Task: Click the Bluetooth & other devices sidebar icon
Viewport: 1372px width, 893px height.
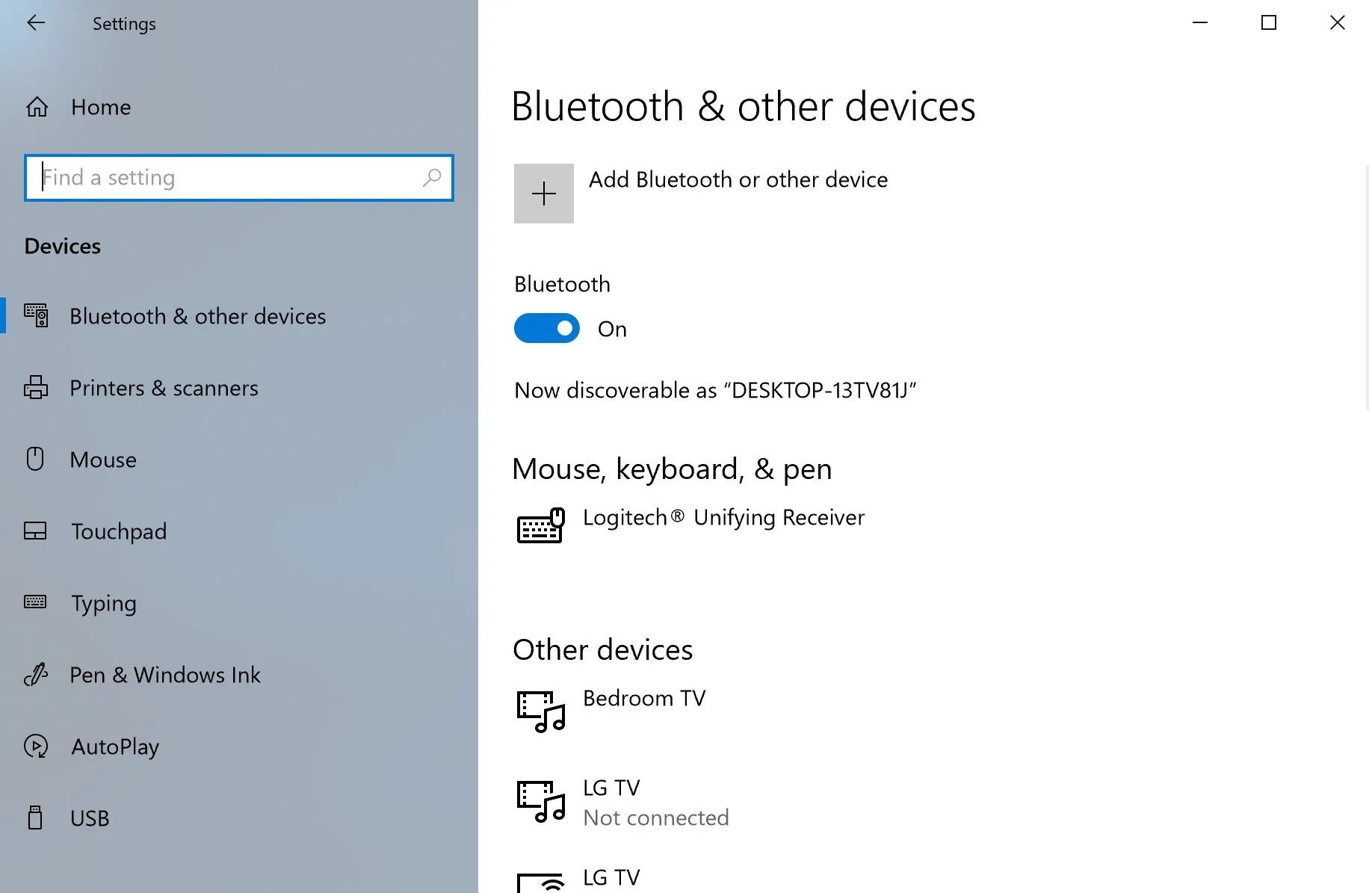Action: pyautogui.click(x=36, y=315)
